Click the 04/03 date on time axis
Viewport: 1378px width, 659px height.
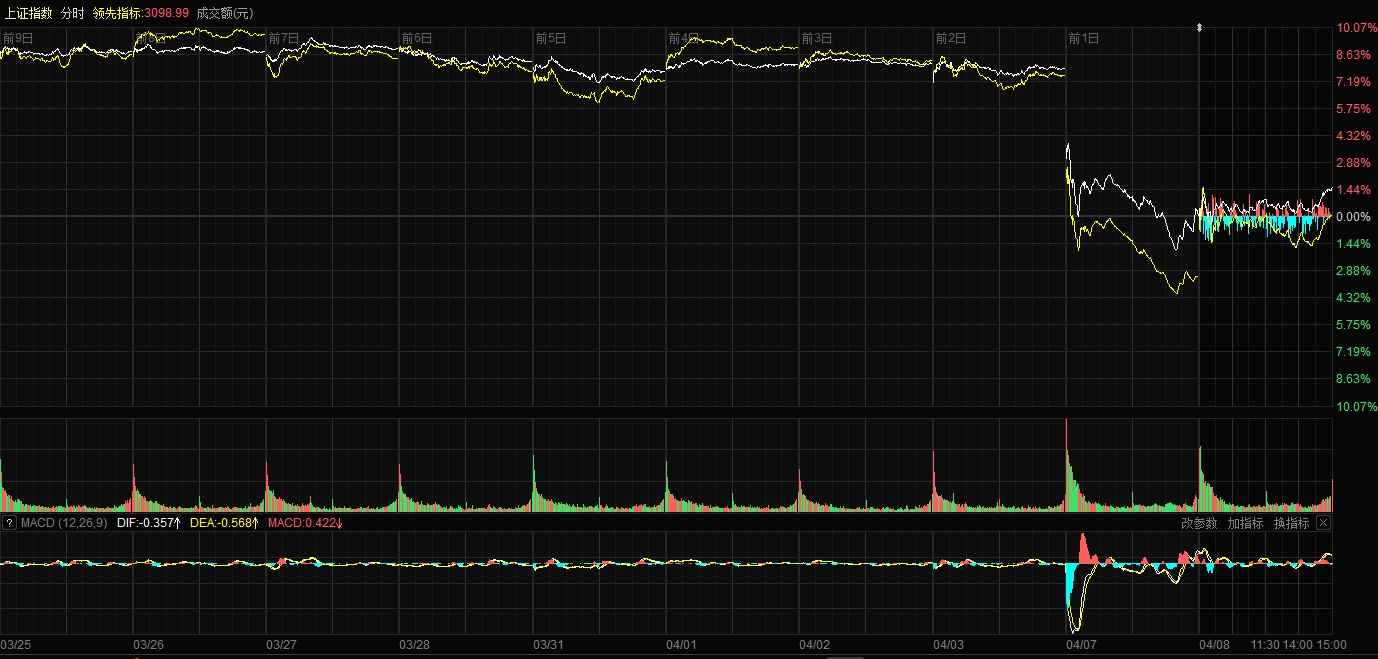coord(948,645)
